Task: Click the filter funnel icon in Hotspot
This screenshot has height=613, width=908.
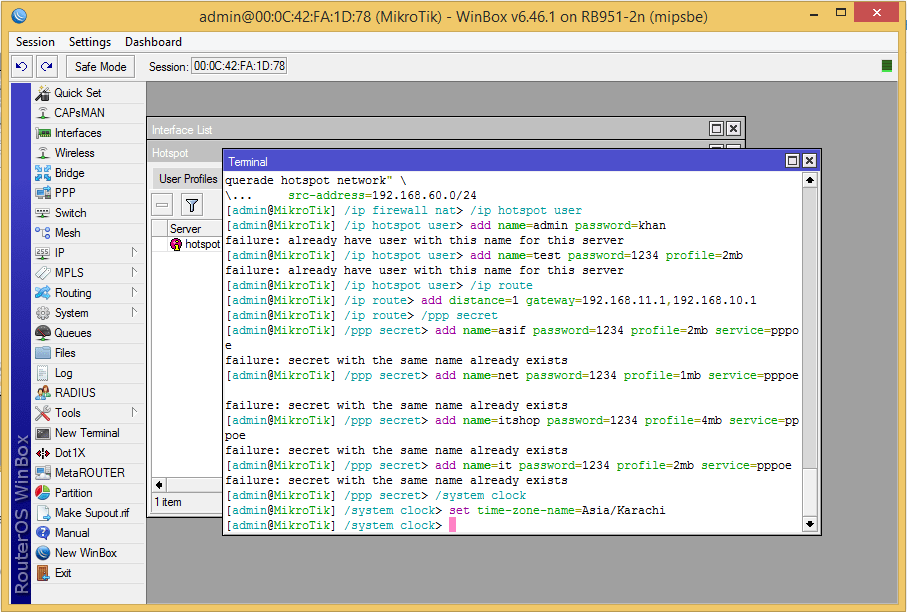Action: click(191, 205)
